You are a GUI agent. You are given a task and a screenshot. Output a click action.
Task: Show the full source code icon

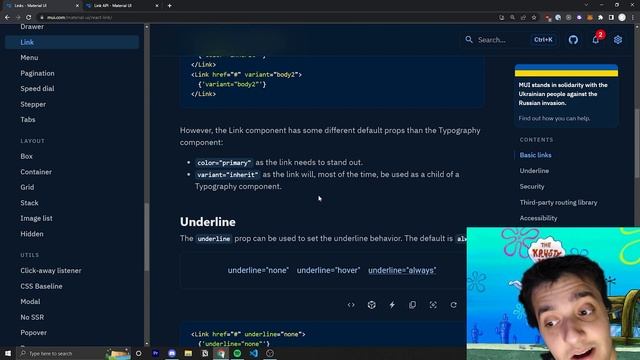point(351,304)
